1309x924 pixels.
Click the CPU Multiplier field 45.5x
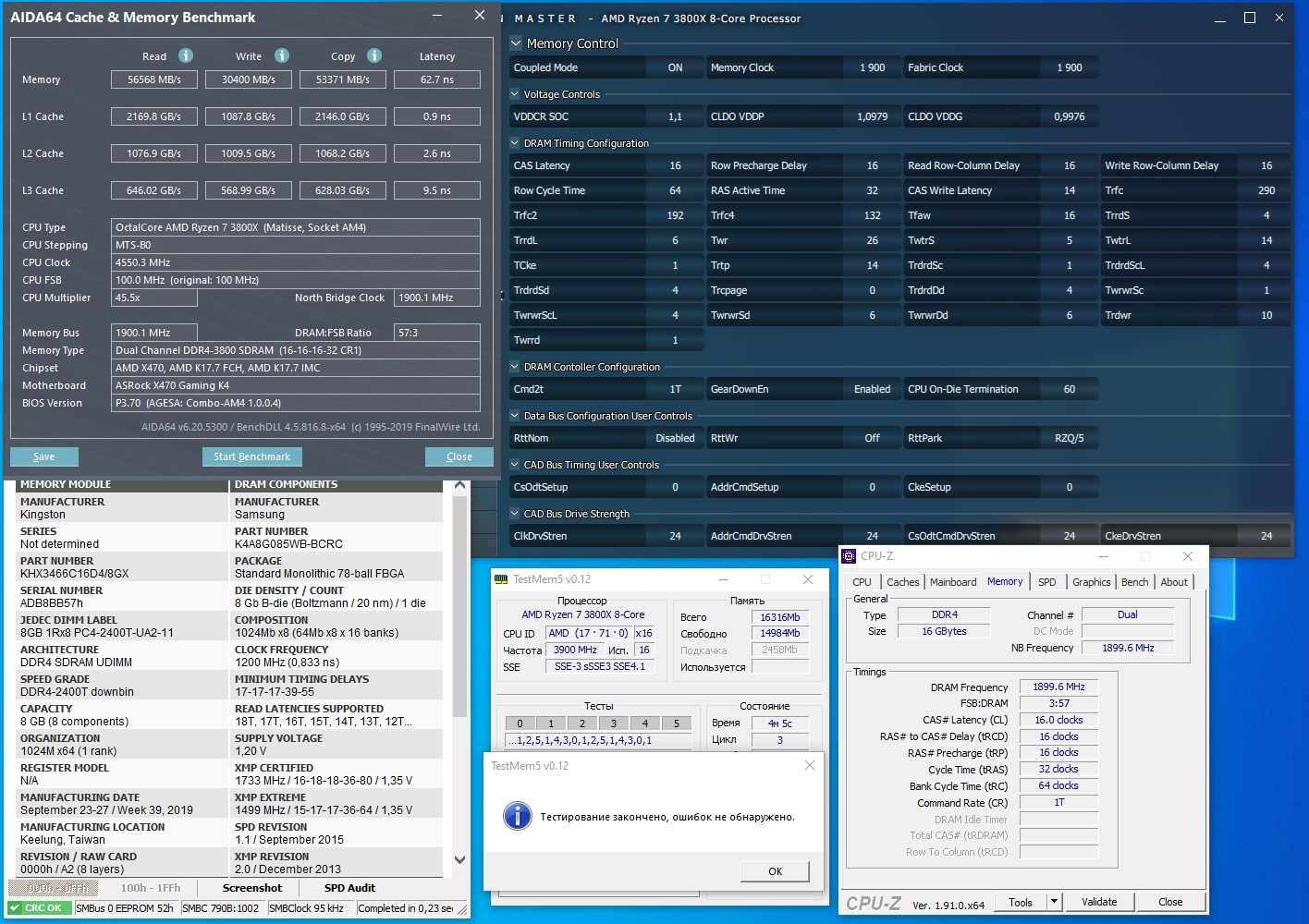coord(154,298)
